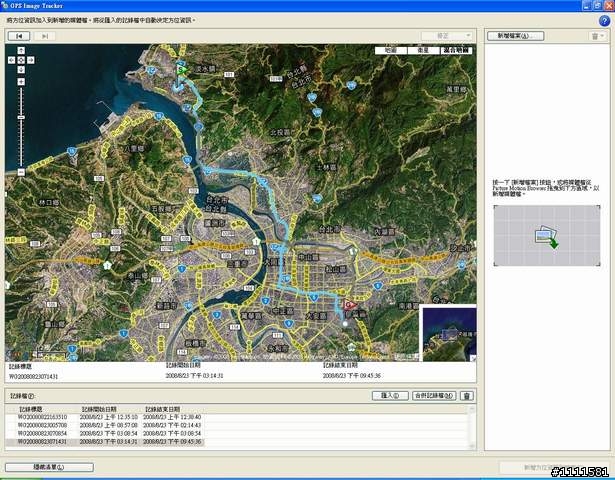Sort by the 記錄開始日期 column header
Screen dimensions: 615x480
pyautogui.click(x=99, y=409)
